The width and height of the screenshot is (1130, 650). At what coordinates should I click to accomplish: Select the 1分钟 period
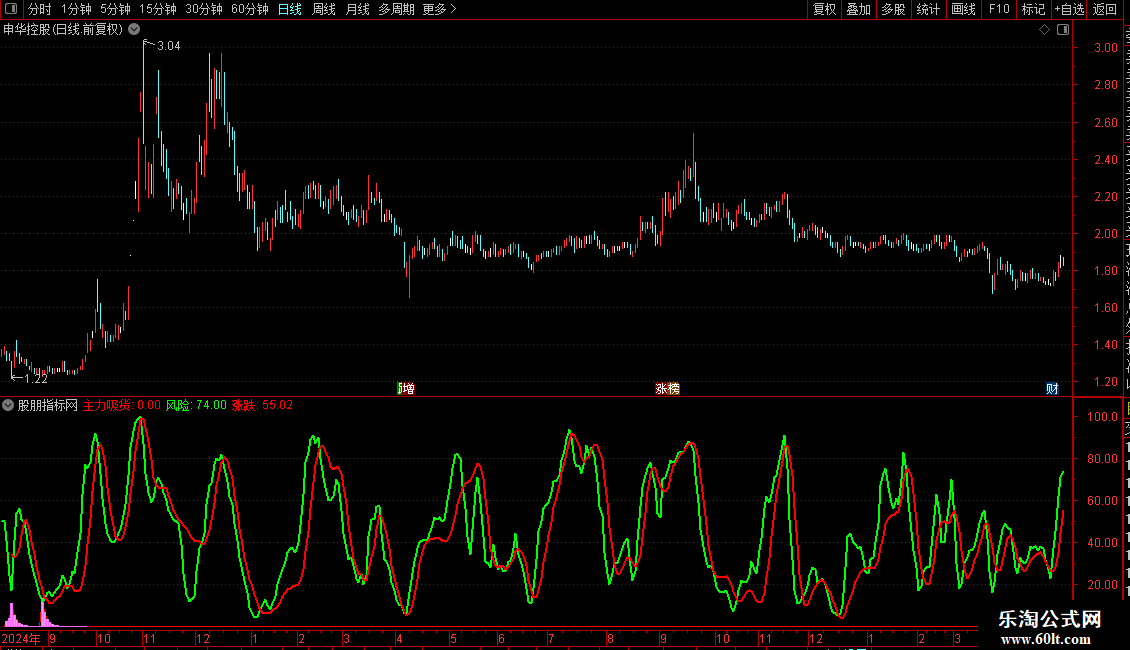click(x=76, y=9)
